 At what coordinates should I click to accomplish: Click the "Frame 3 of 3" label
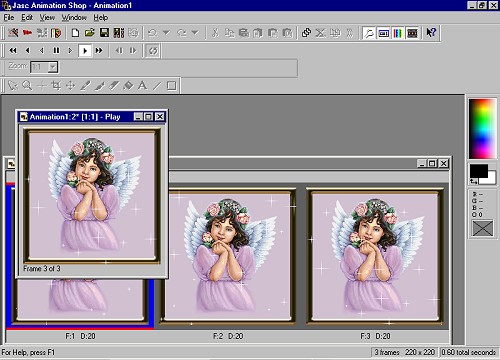[x=42, y=269]
